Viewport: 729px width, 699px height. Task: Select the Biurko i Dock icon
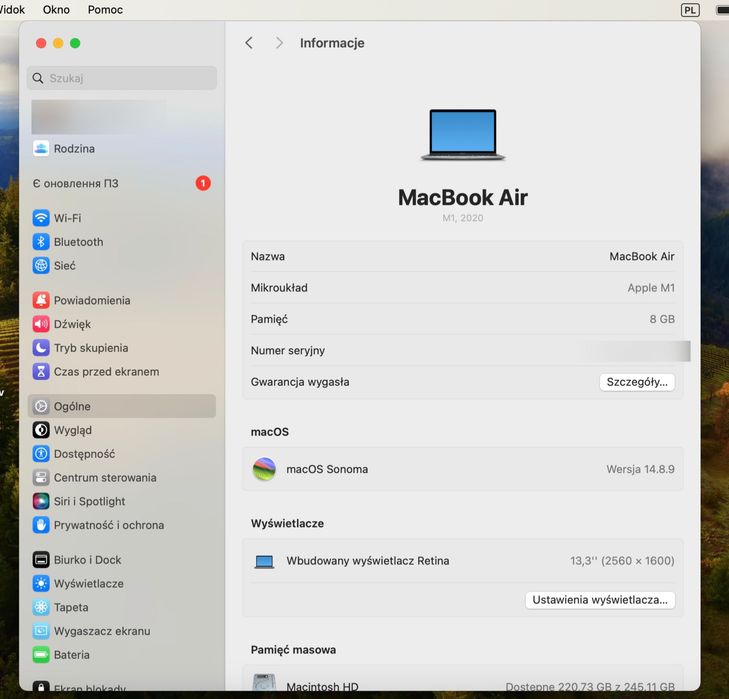pyautogui.click(x=41, y=559)
